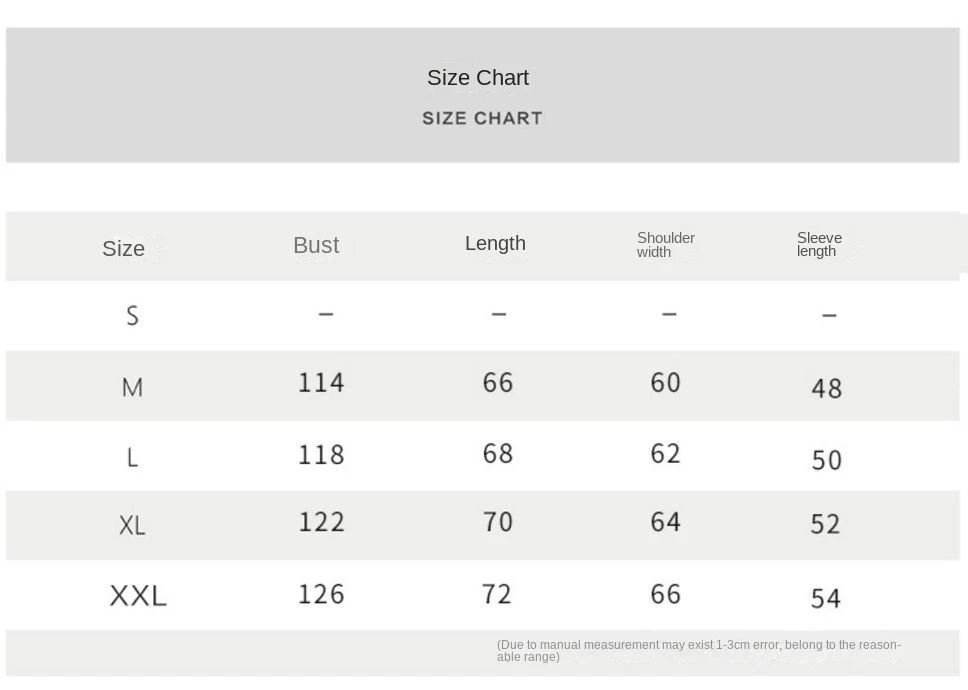Click the Shoulder width column header
This screenshot has width=968, height=690.
[666, 245]
